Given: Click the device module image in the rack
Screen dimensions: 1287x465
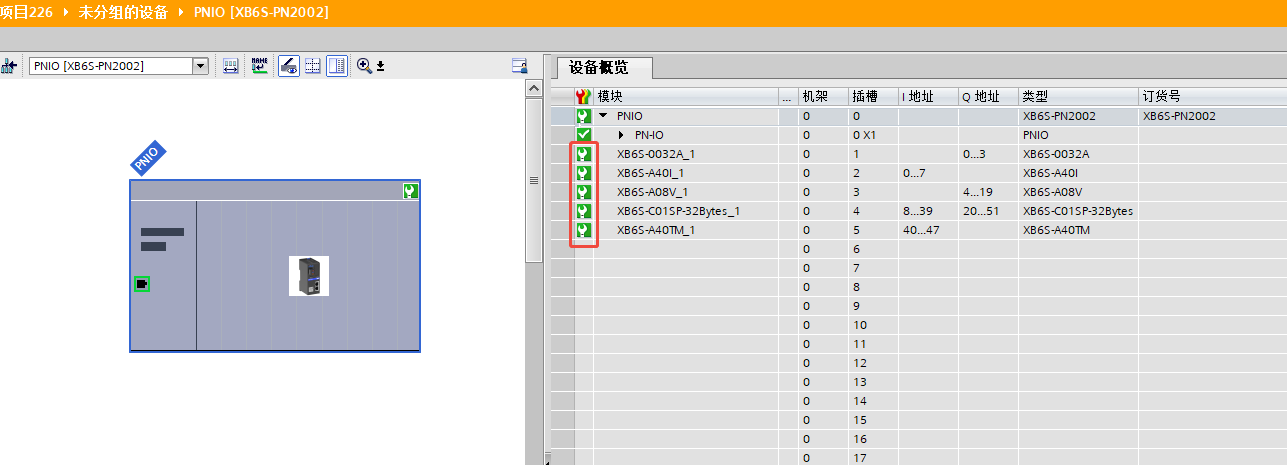Looking at the screenshot, I should click(x=309, y=276).
